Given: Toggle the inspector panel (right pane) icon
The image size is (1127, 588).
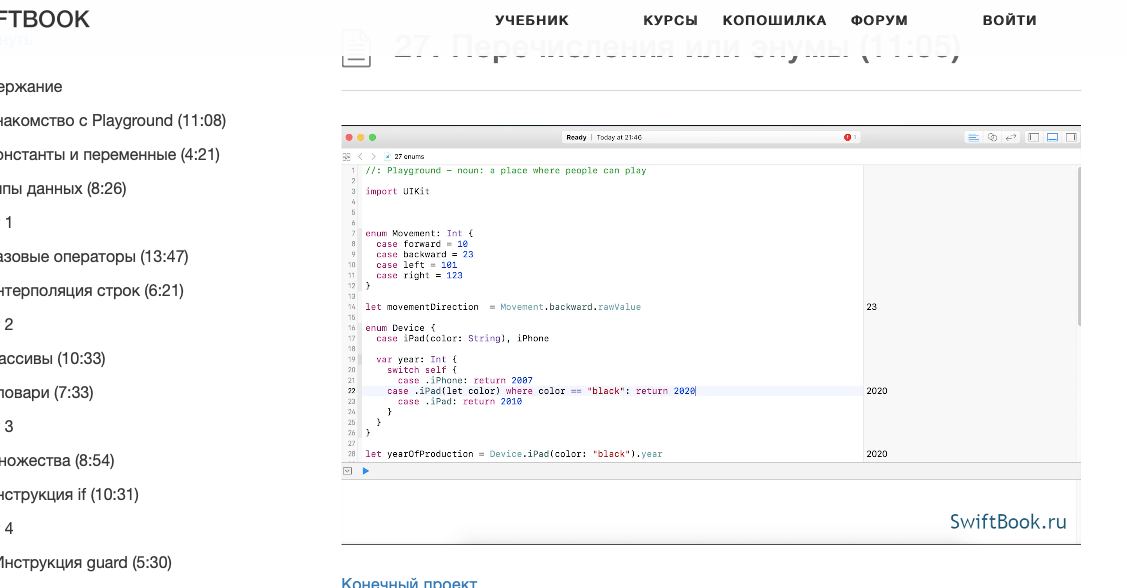Looking at the screenshot, I should click(x=1071, y=137).
